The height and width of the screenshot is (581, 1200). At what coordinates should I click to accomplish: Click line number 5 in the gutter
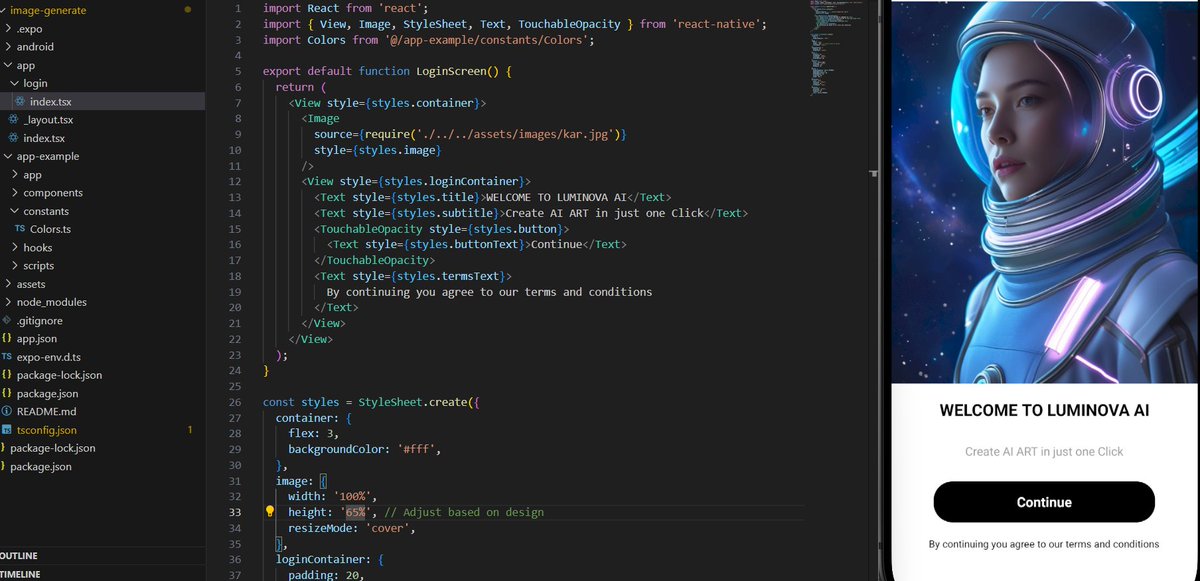238,71
